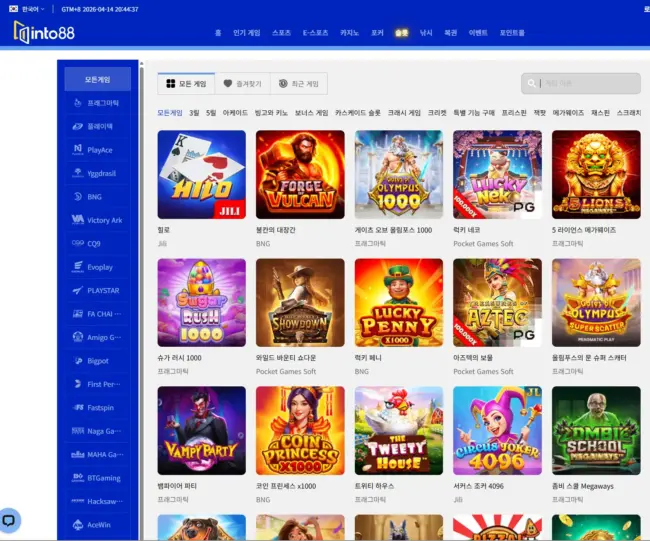
Task: Open the Bigpot provider games
Action: point(98,360)
